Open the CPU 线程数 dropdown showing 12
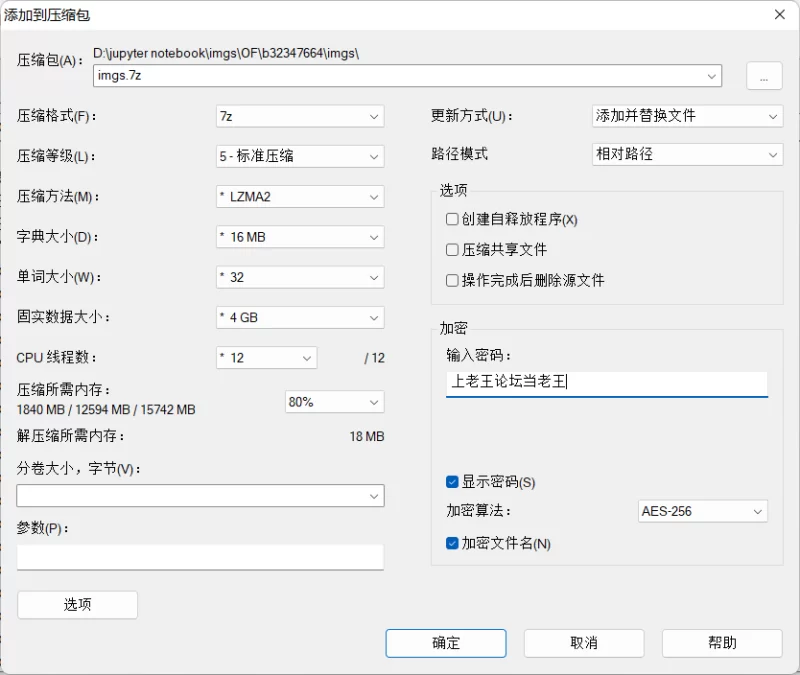This screenshot has width=800, height=675. tap(266, 358)
